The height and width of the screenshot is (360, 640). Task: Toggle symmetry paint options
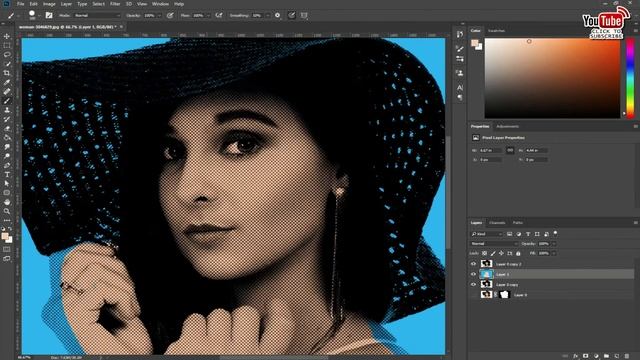(304, 16)
